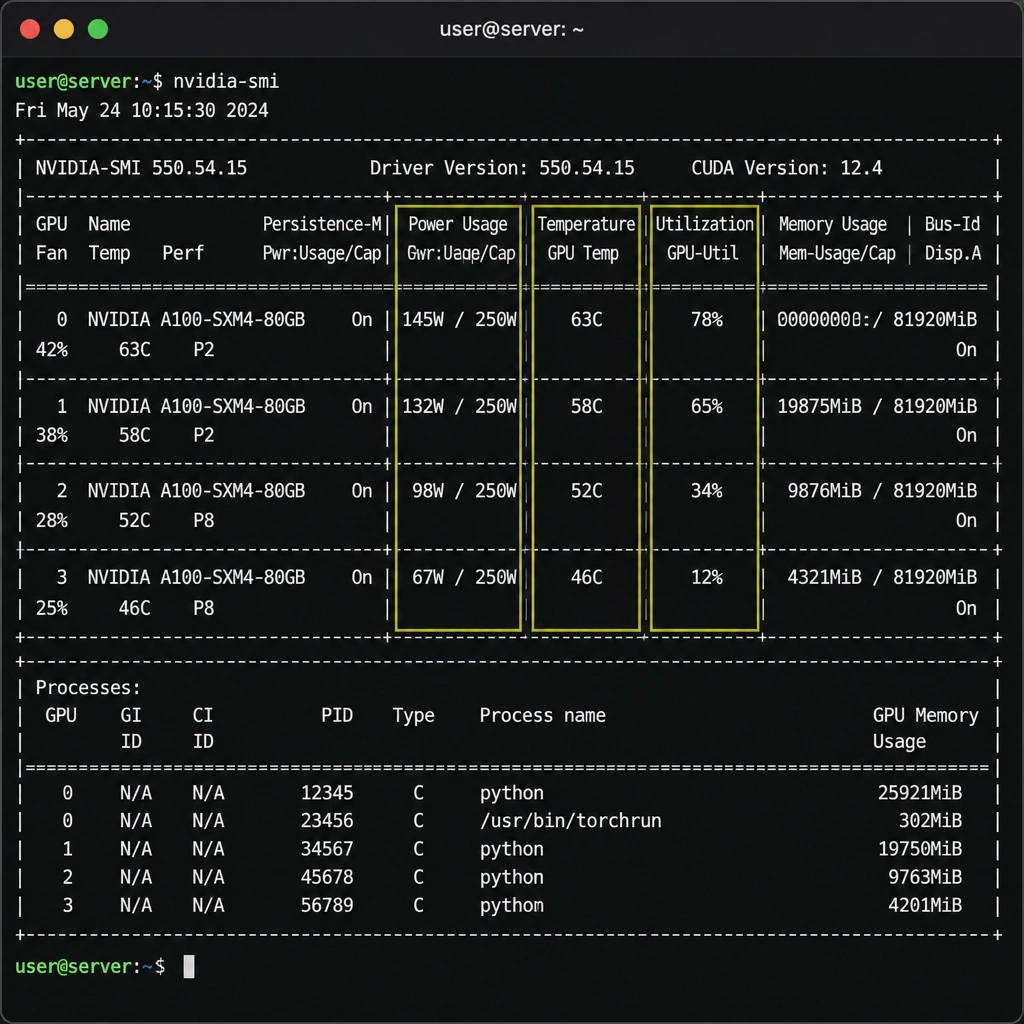Click the 'Mem-Usage/Cap' subheader
Image resolution: width=1024 pixels, height=1024 pixels.
point(837,253)
